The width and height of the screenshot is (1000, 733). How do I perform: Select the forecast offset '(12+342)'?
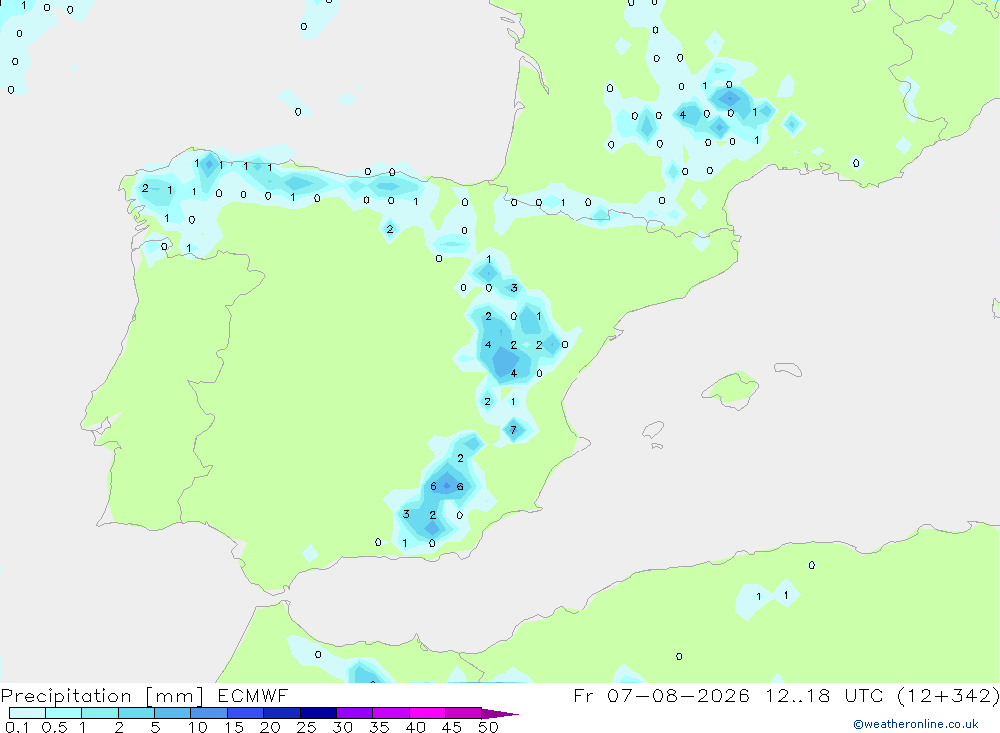coord(948,695)
